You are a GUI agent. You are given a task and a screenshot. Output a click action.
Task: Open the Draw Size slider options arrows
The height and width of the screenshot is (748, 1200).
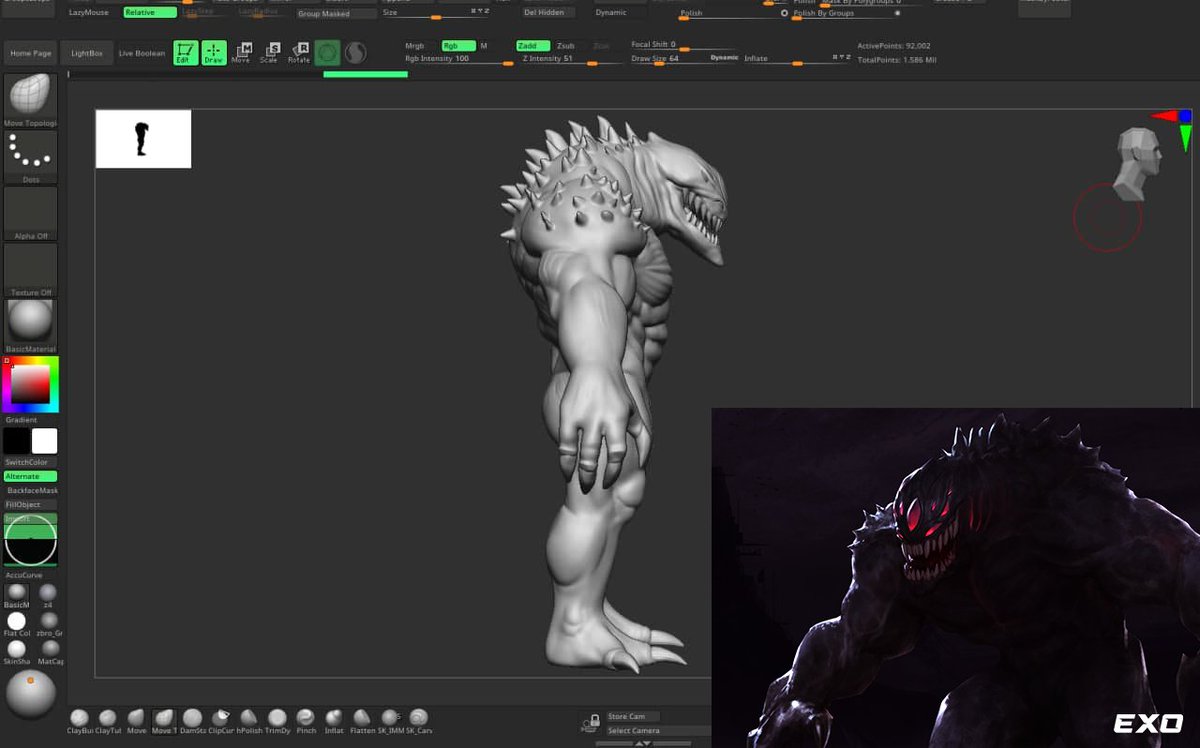pyautogui.click(x=480, y=12)
